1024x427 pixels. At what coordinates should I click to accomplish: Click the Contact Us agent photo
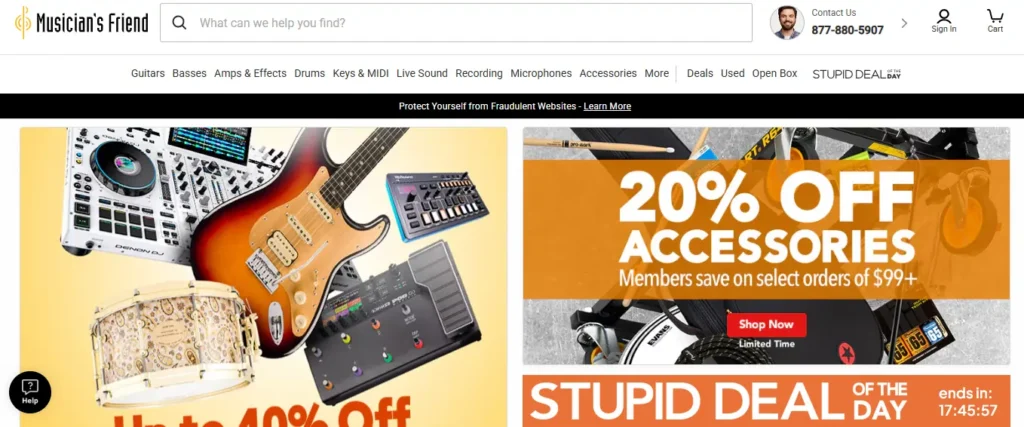[x=787, y=23]
